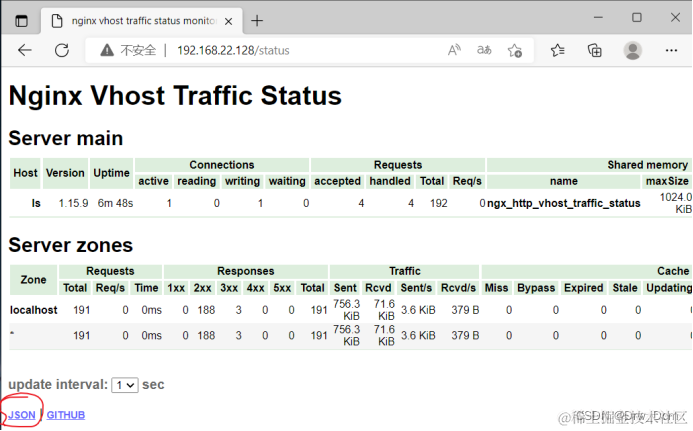Click the 'Cache' column group header
This screenshot has height=431, width=693.
(673, 271)
